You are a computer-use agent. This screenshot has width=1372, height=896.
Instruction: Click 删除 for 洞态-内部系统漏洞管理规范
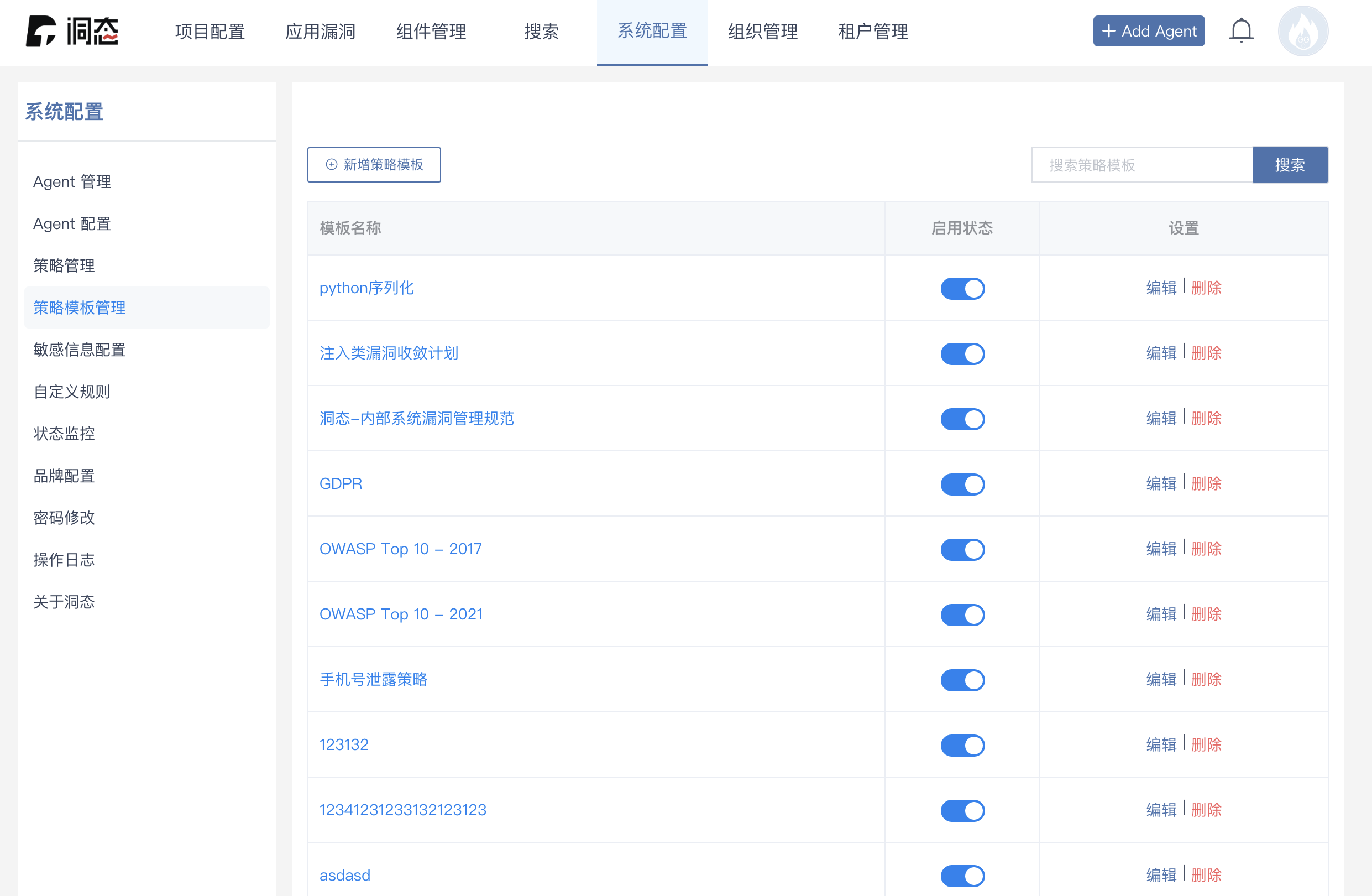pyautogui.click(x=1206, y=418)
